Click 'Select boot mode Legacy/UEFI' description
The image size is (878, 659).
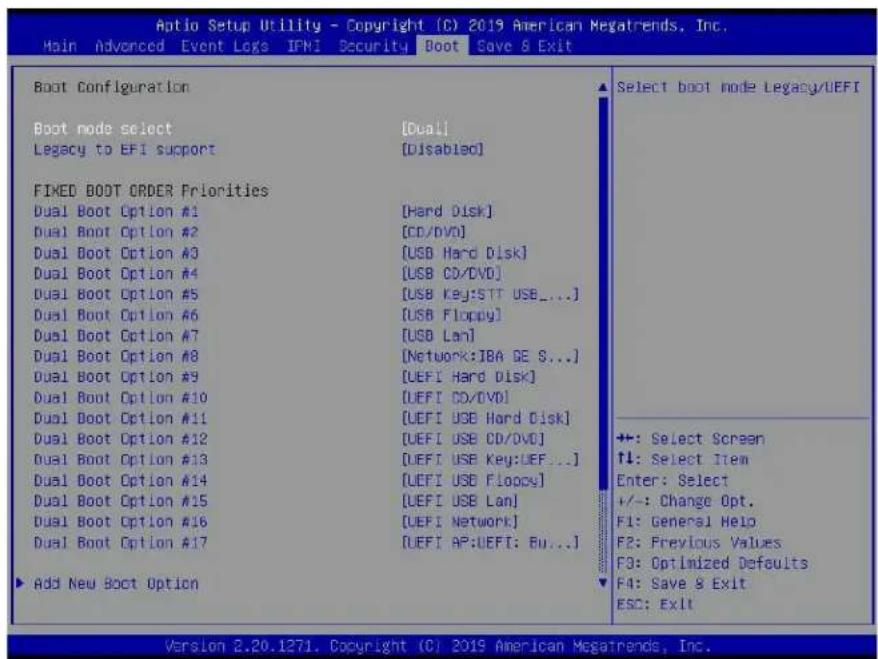[x=738, y=87]
